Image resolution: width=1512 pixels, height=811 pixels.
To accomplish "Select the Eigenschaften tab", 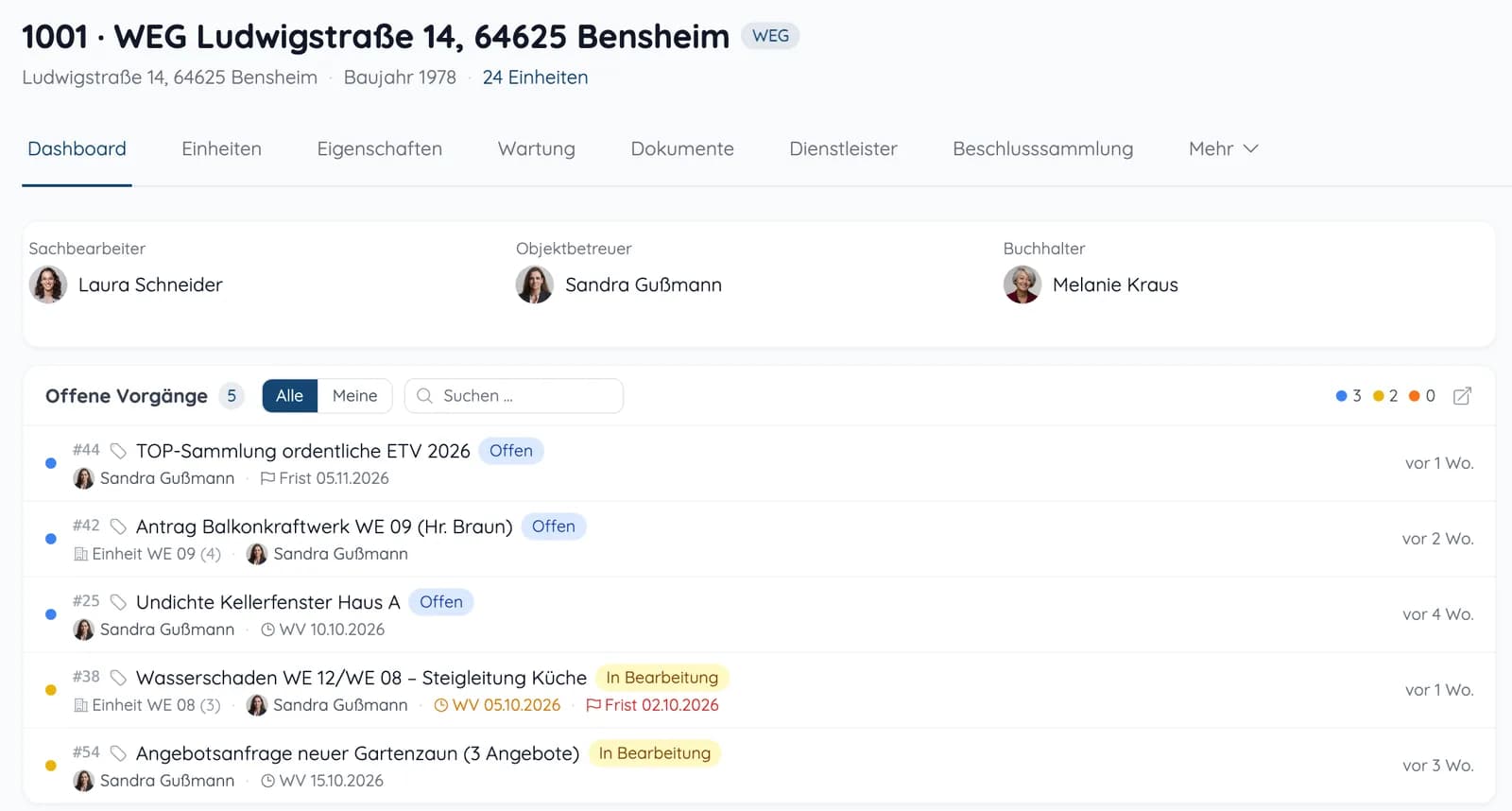I will pos(380,148).
